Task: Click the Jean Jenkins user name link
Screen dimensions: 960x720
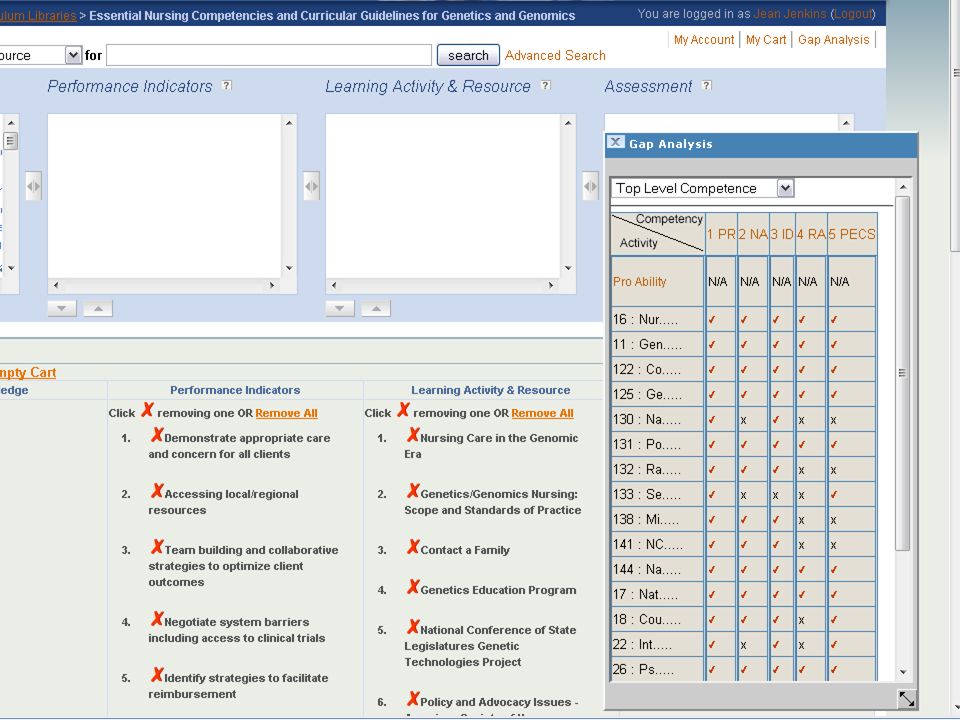Action: click(x=790, y=13)
